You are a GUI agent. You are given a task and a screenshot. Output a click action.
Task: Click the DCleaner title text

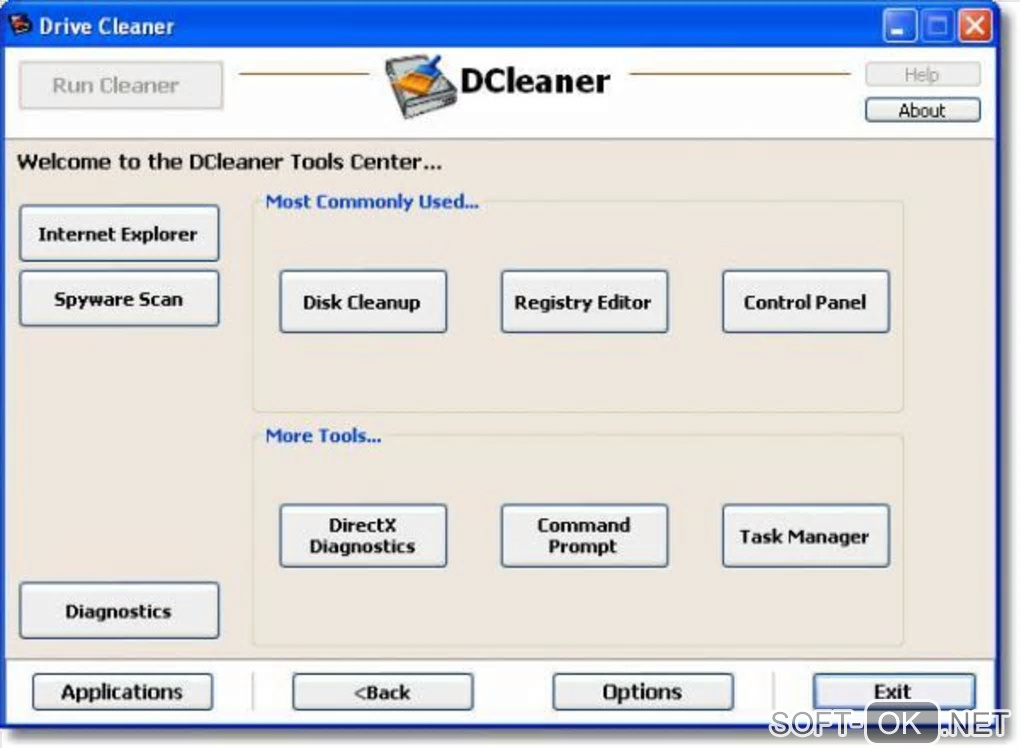[x=535, y=81]
